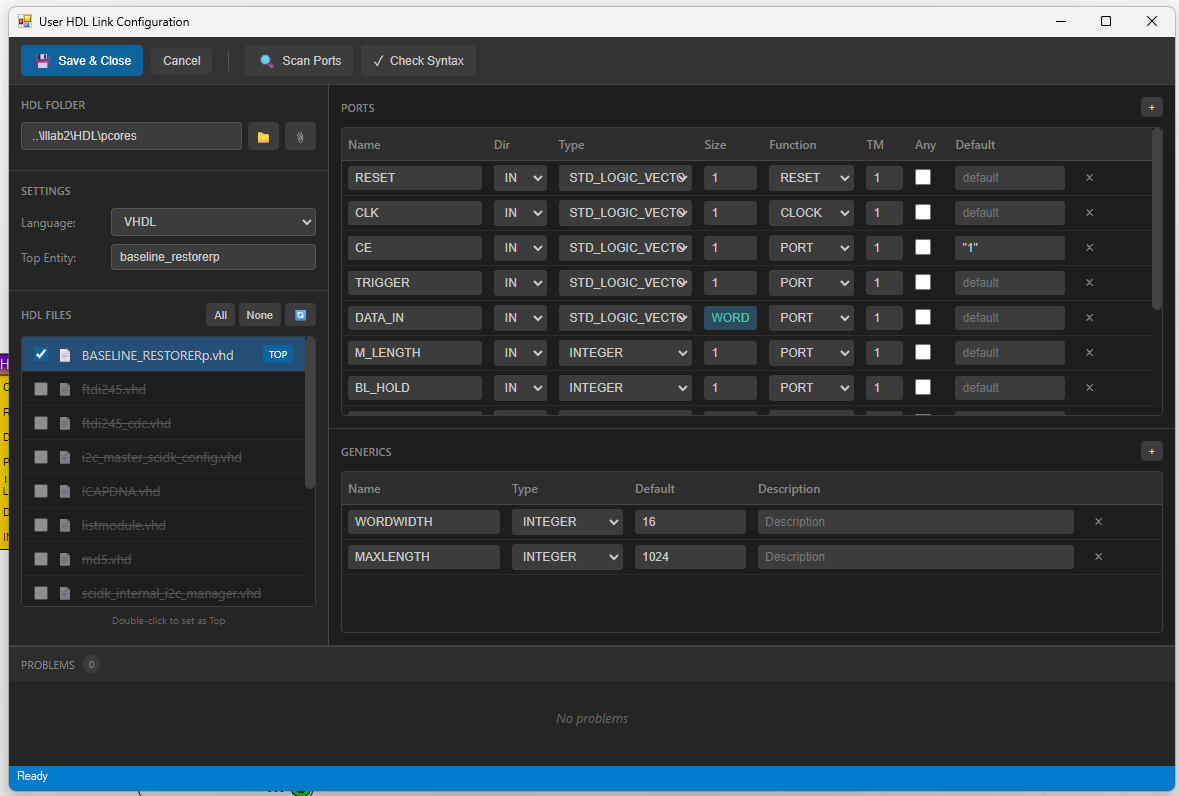Click Scan Ports button
The height and width of the screenshot is (796, 1179).
300,61
